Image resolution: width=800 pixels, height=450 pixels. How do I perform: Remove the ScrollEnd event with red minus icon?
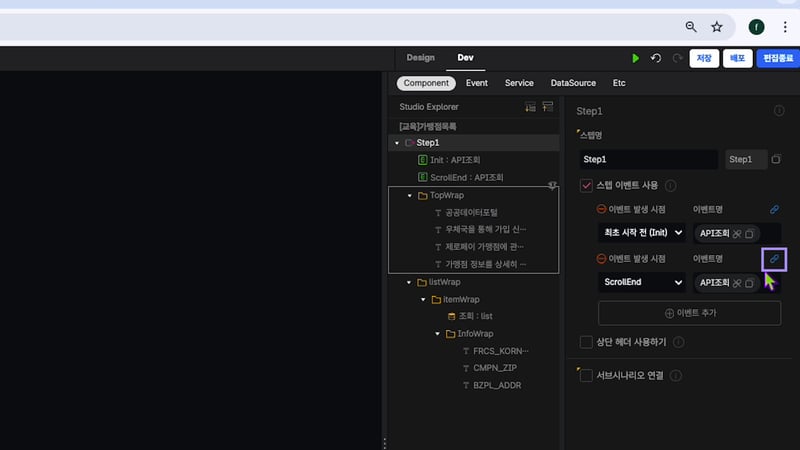[602, 259]
